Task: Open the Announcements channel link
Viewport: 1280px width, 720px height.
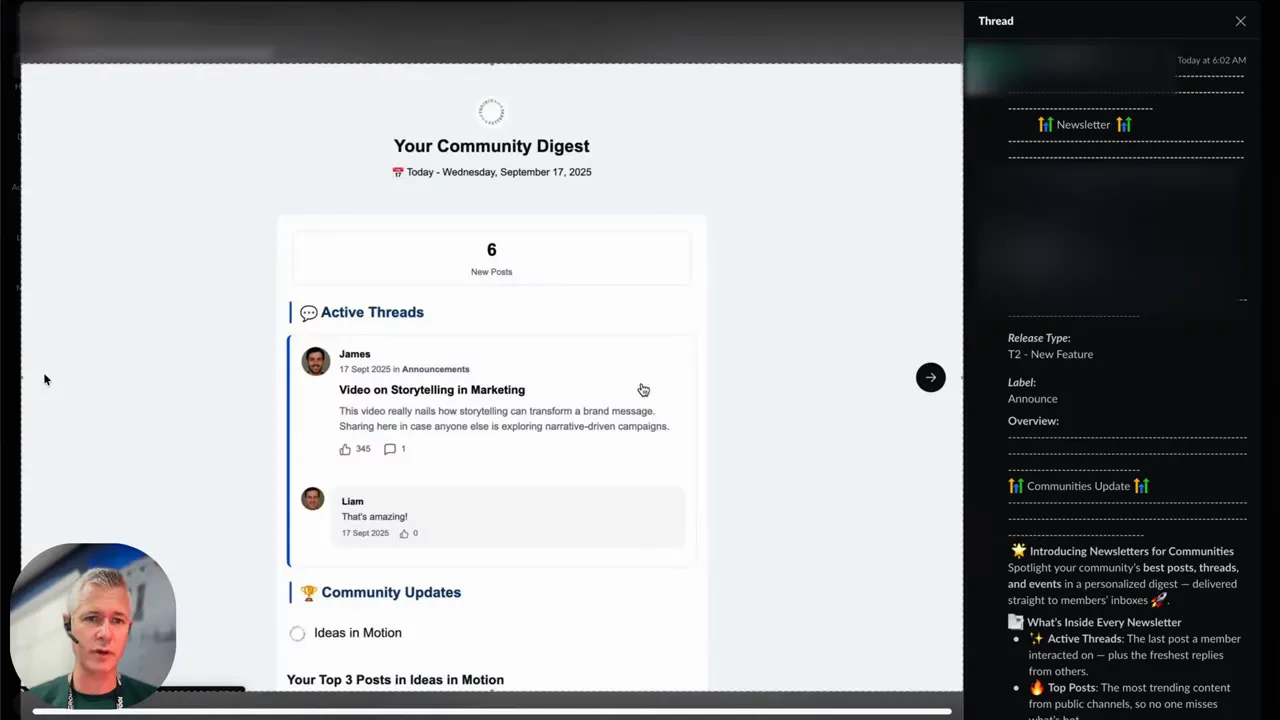Action: [435, 369]
